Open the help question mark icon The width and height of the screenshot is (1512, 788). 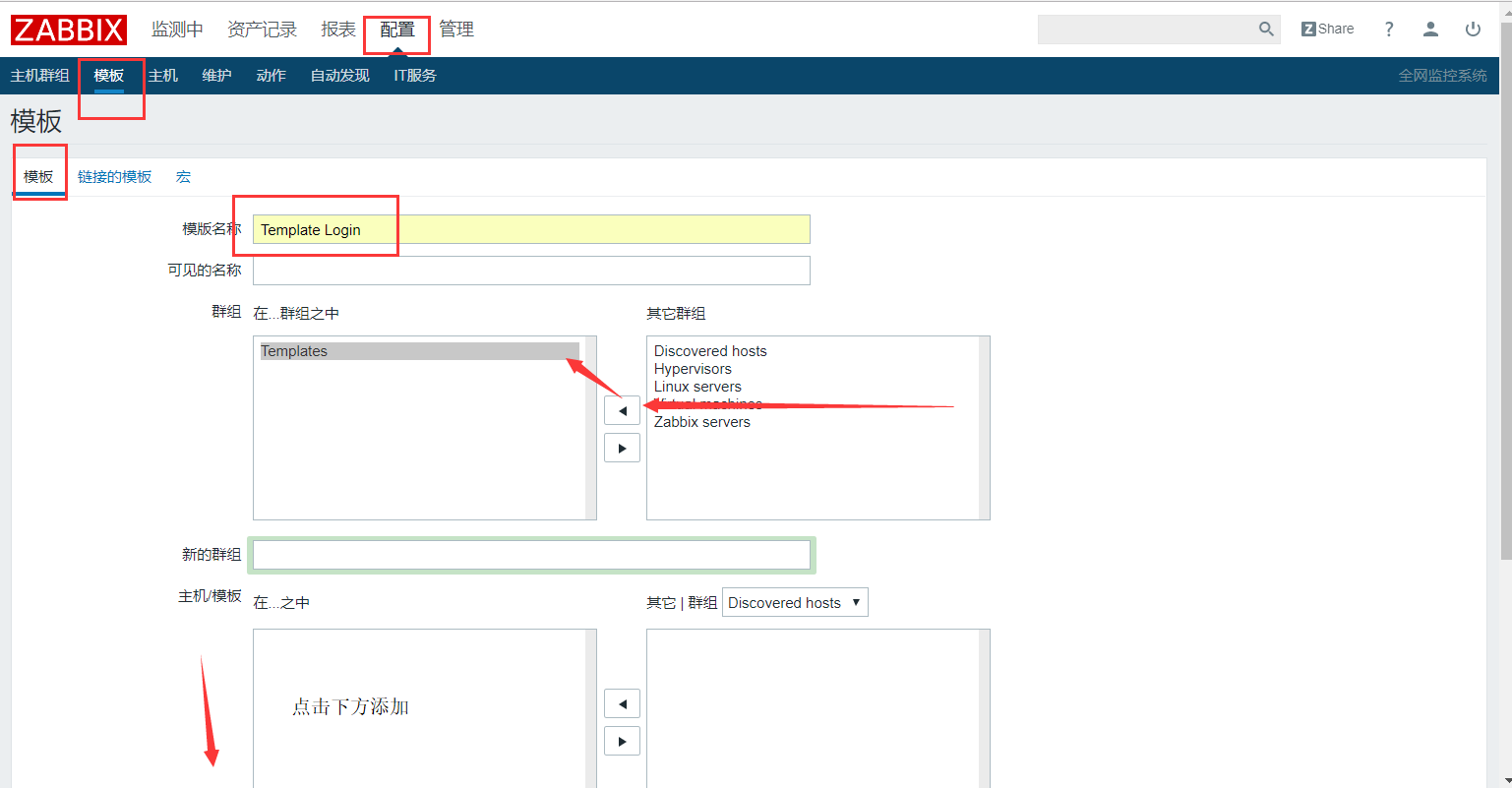pos(1389,30)
